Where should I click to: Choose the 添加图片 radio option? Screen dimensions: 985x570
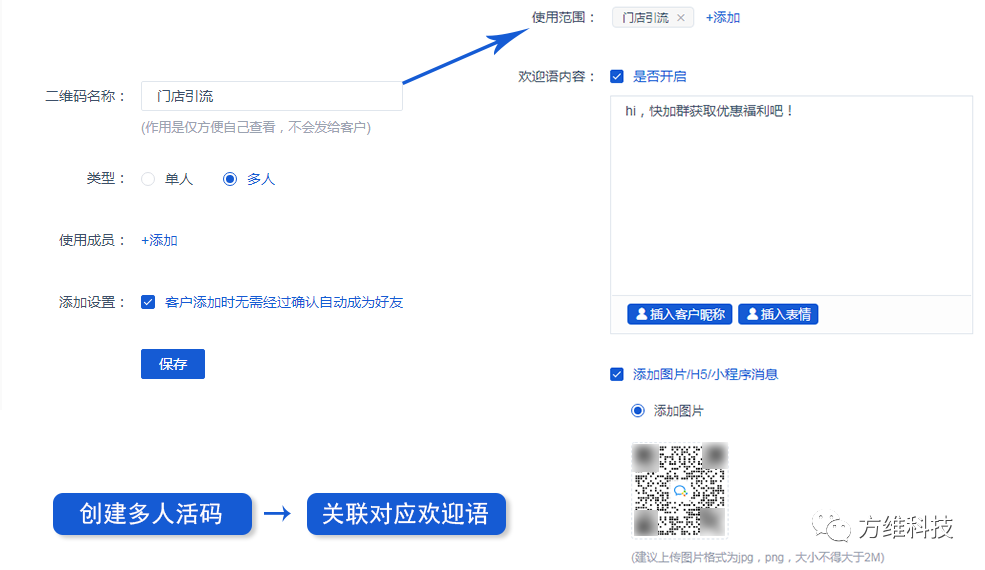(x=638, y=411)
